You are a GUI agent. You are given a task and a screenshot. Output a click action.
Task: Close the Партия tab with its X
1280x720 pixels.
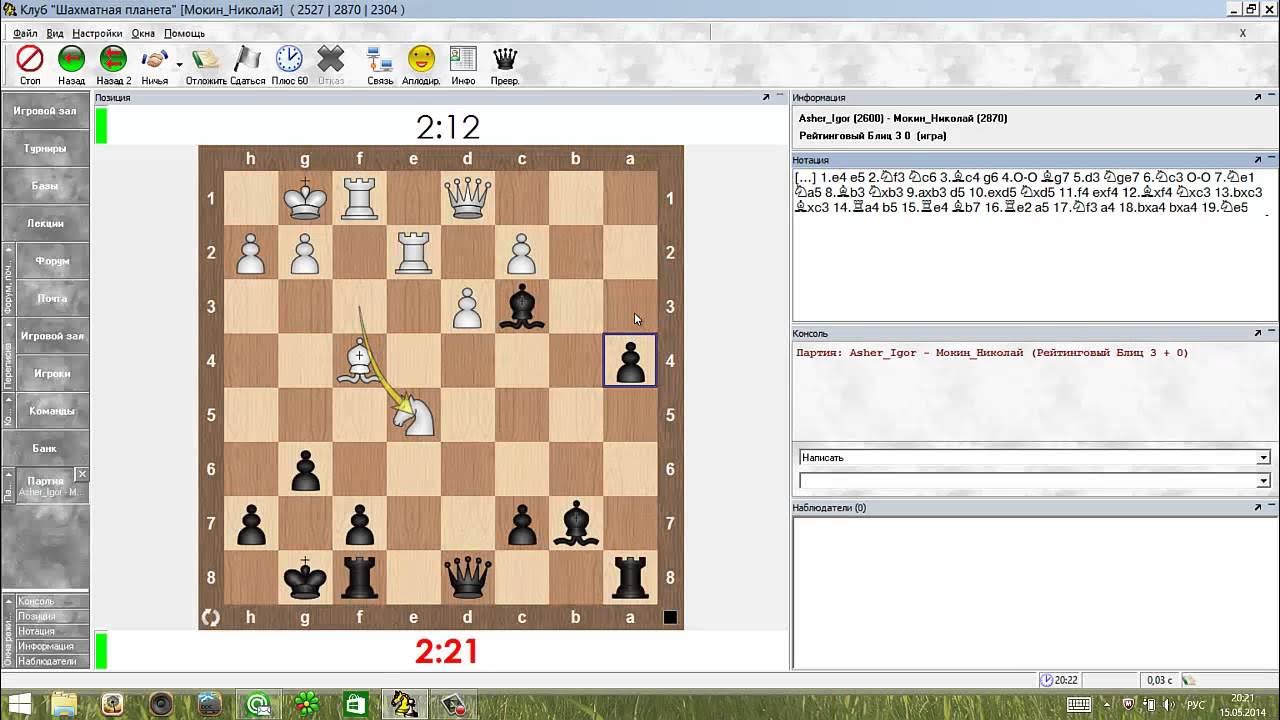(83, 474)
